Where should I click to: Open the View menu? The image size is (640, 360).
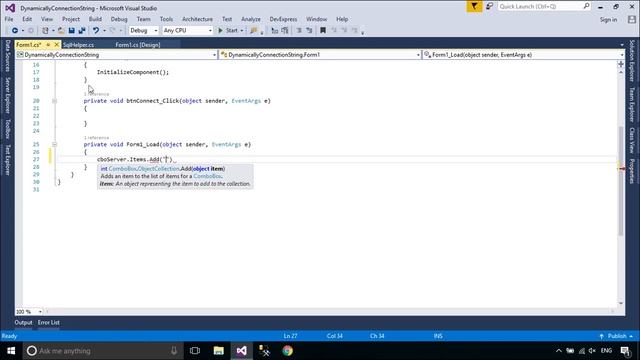pos(47,19)
